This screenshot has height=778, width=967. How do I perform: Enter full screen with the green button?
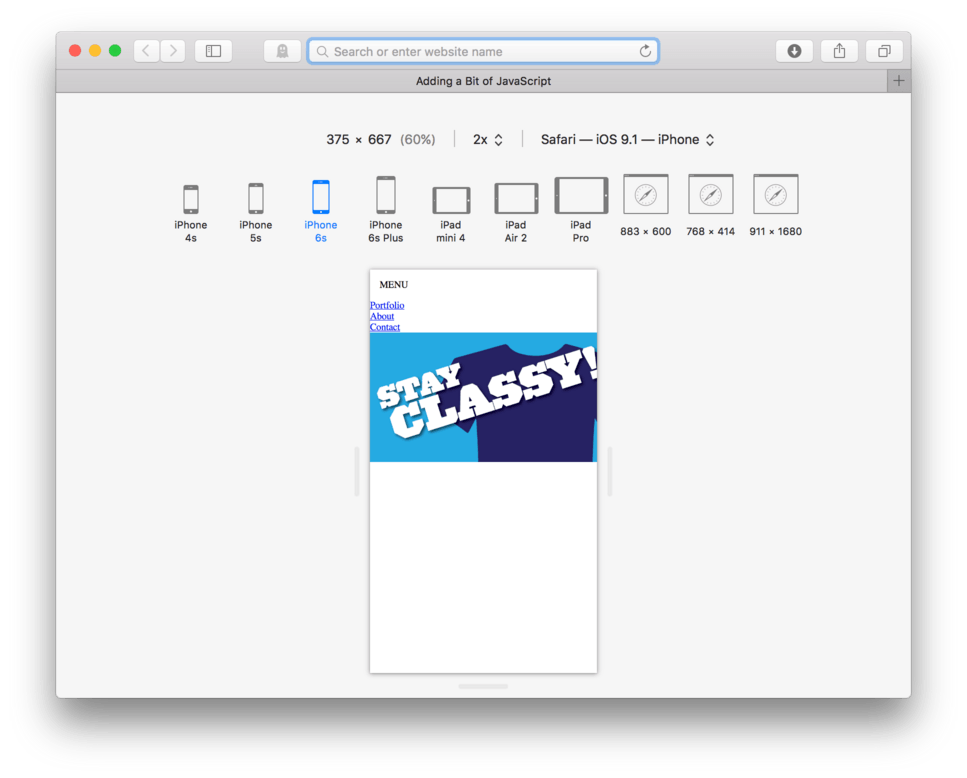coord(115,51)
